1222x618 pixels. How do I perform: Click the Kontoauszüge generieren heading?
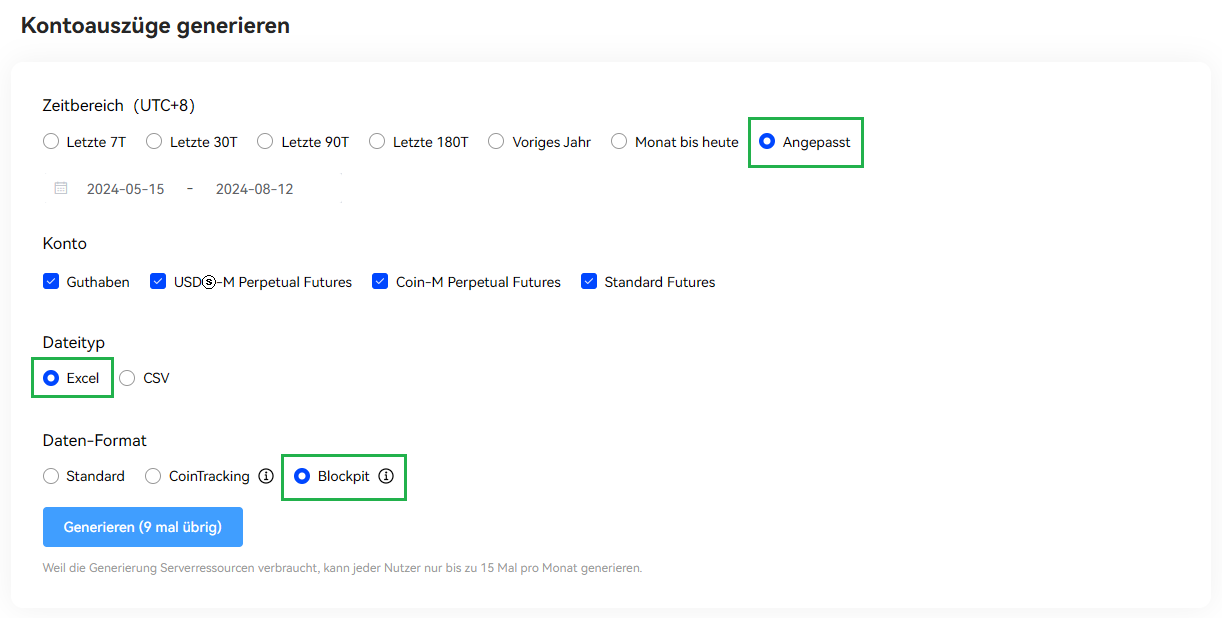155,26
